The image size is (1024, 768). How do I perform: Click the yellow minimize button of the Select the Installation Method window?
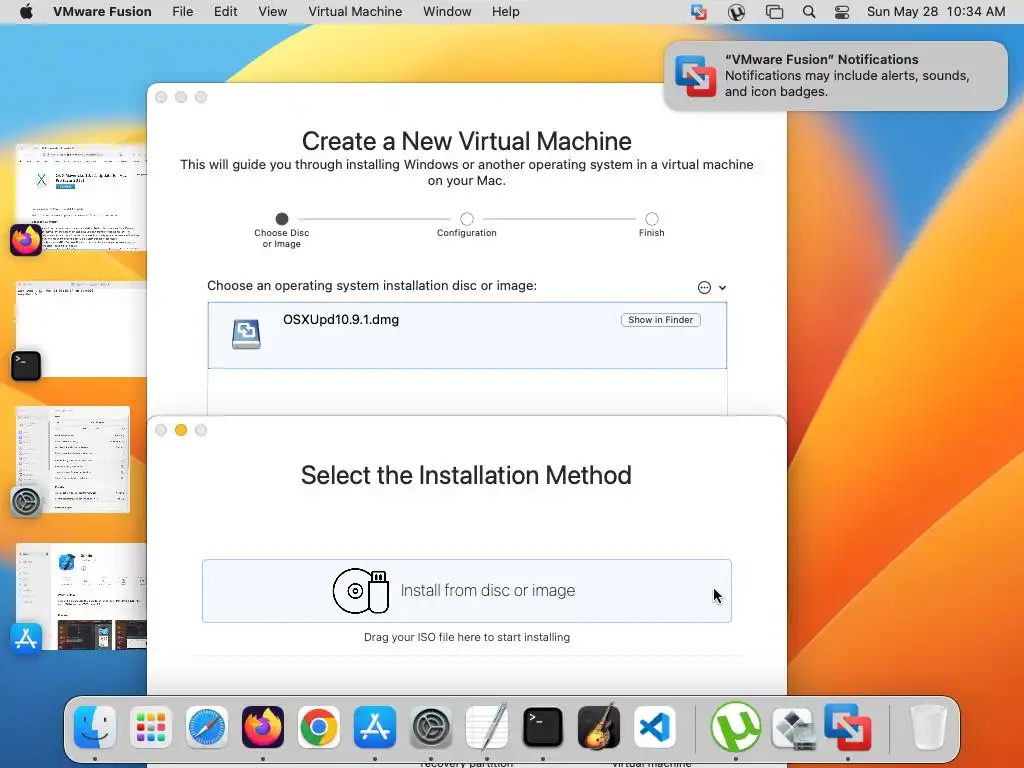pos(181,430)
